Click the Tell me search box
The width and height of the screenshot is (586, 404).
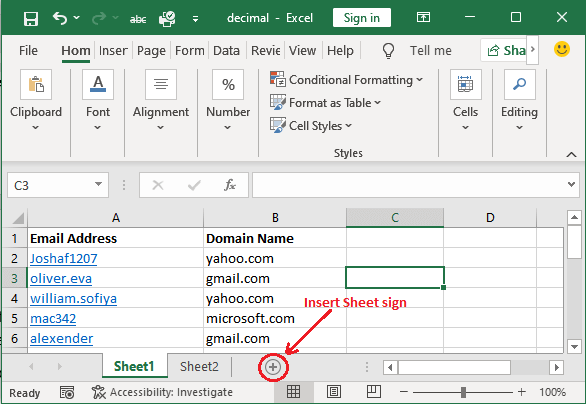point(431,50)
